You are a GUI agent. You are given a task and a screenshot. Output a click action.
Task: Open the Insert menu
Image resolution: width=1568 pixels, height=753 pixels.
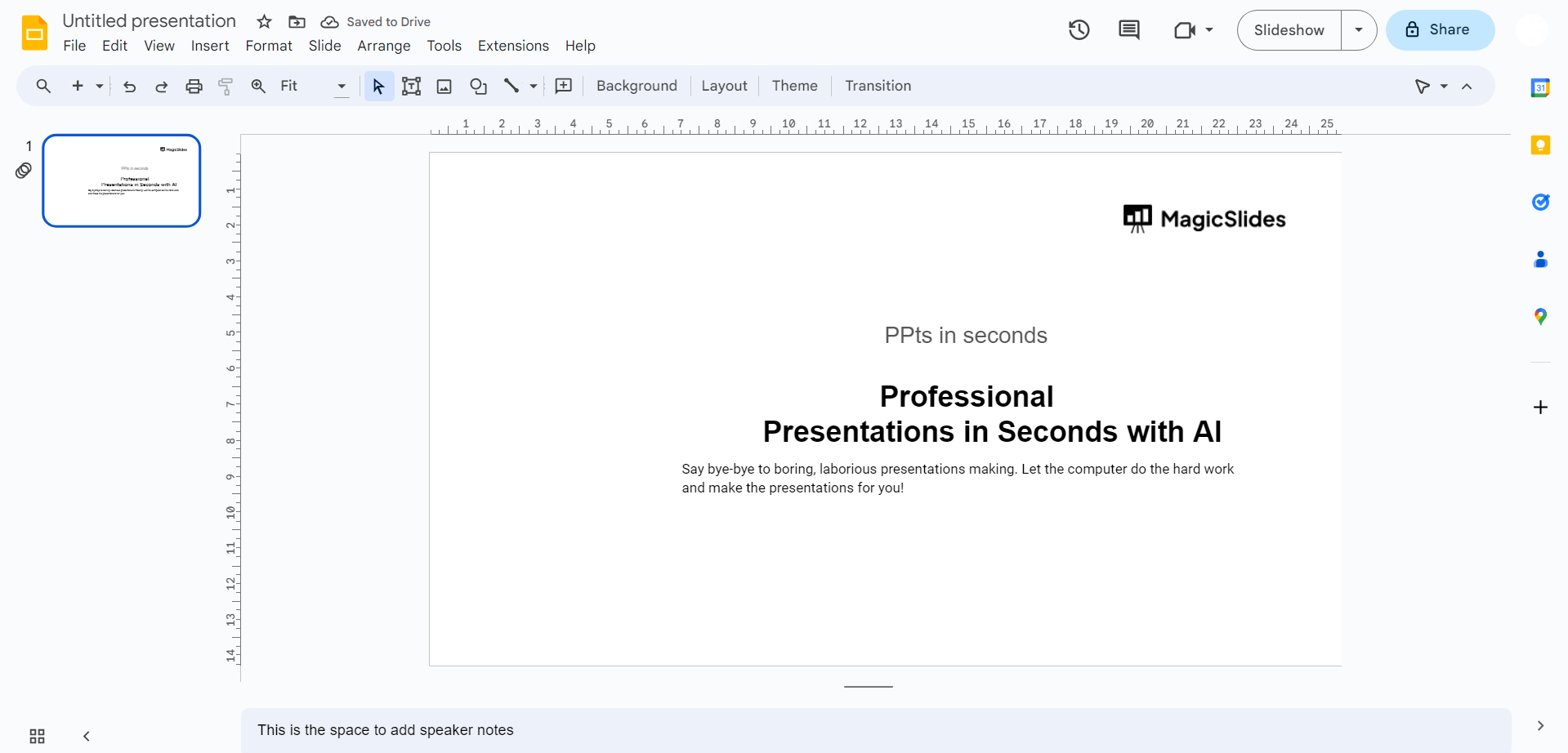tap(210, 46)
